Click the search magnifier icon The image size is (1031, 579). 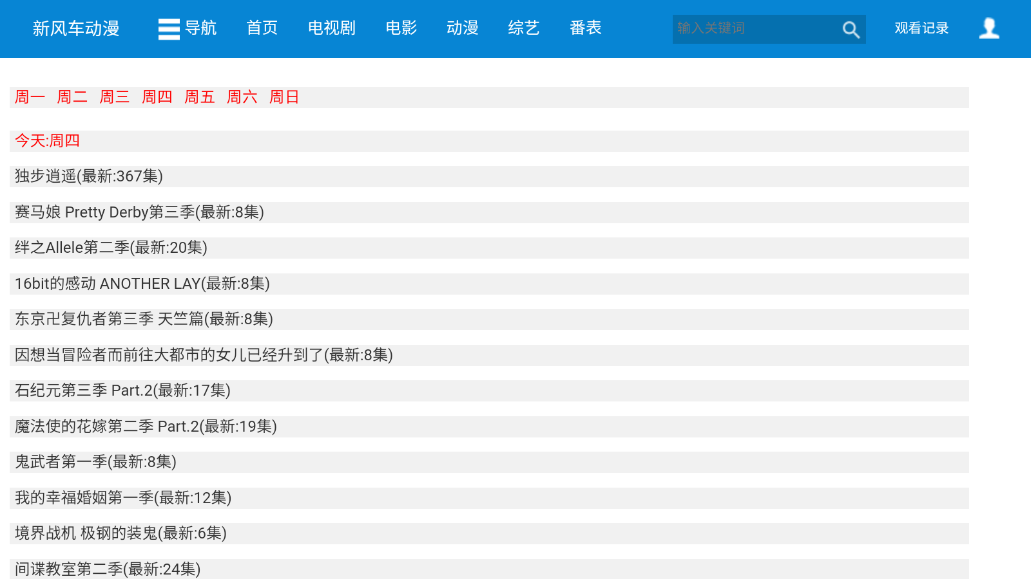click(850, 29)
